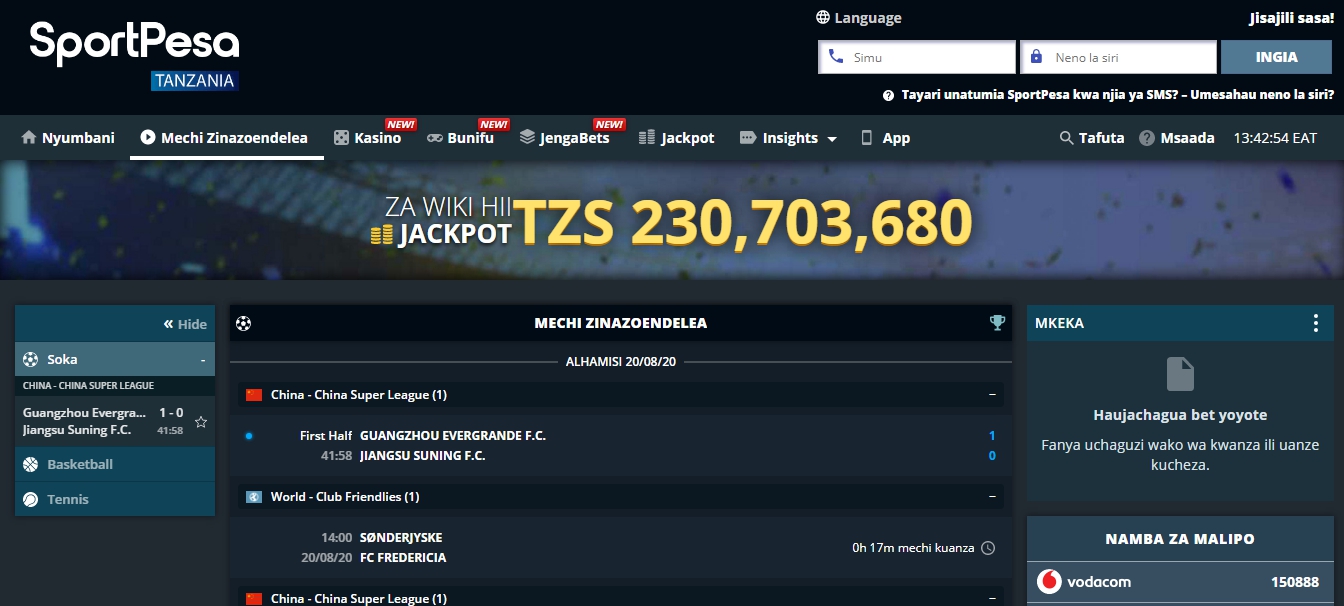
Task: Open the SMS SportPesa help link
Action: 1039,96
